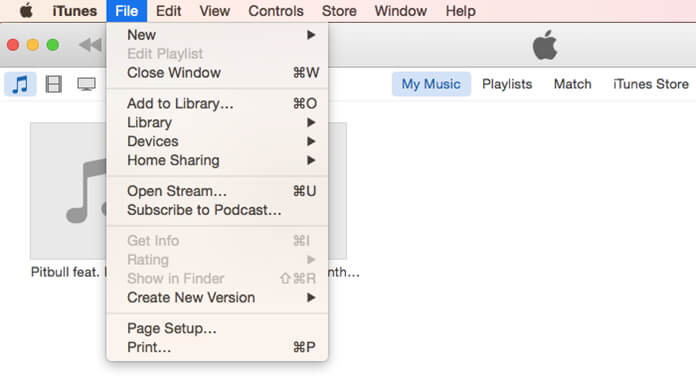Open the iTunes application menu

(75, 11)
